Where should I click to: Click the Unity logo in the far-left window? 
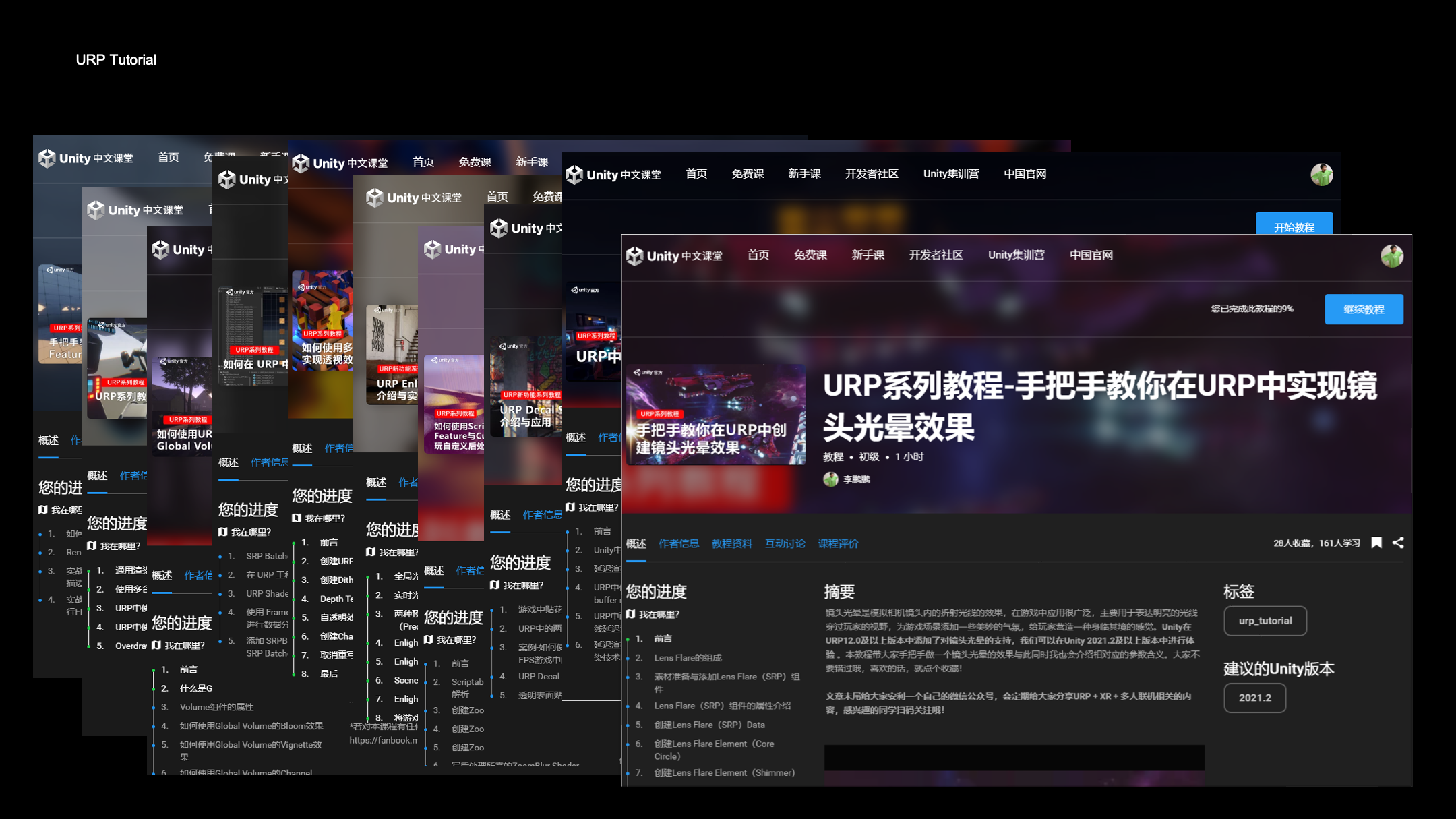point(47,158)
